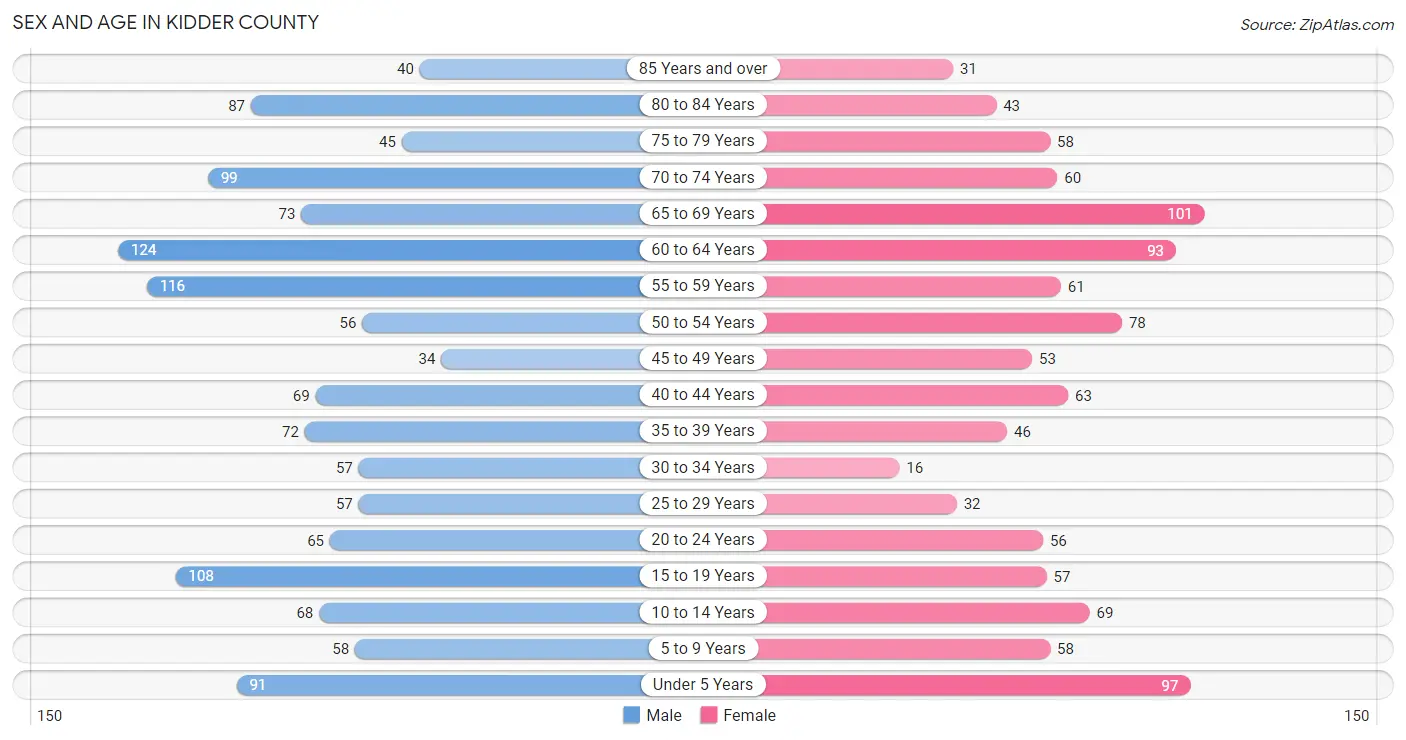Click the 70 to 74 Years label
Screen dimensions: 1406x740
tap(703, 177)
